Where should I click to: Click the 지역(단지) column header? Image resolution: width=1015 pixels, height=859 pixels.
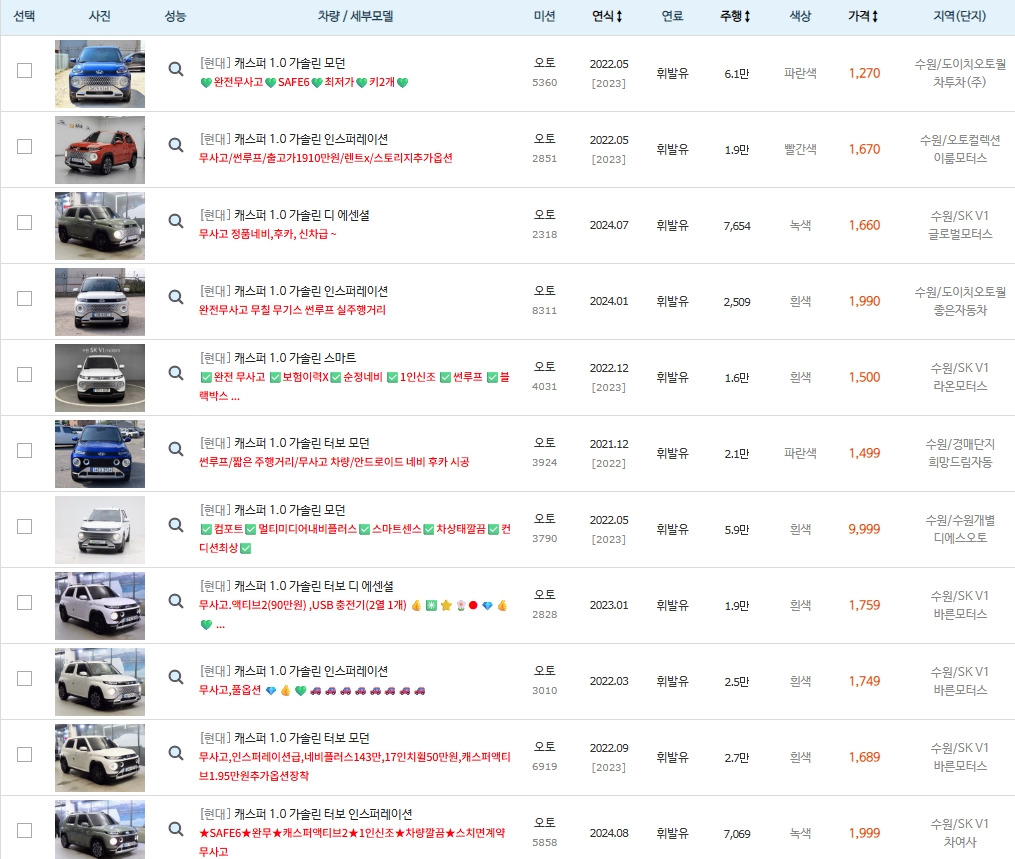pyautogui.click(x=959, y=16)
